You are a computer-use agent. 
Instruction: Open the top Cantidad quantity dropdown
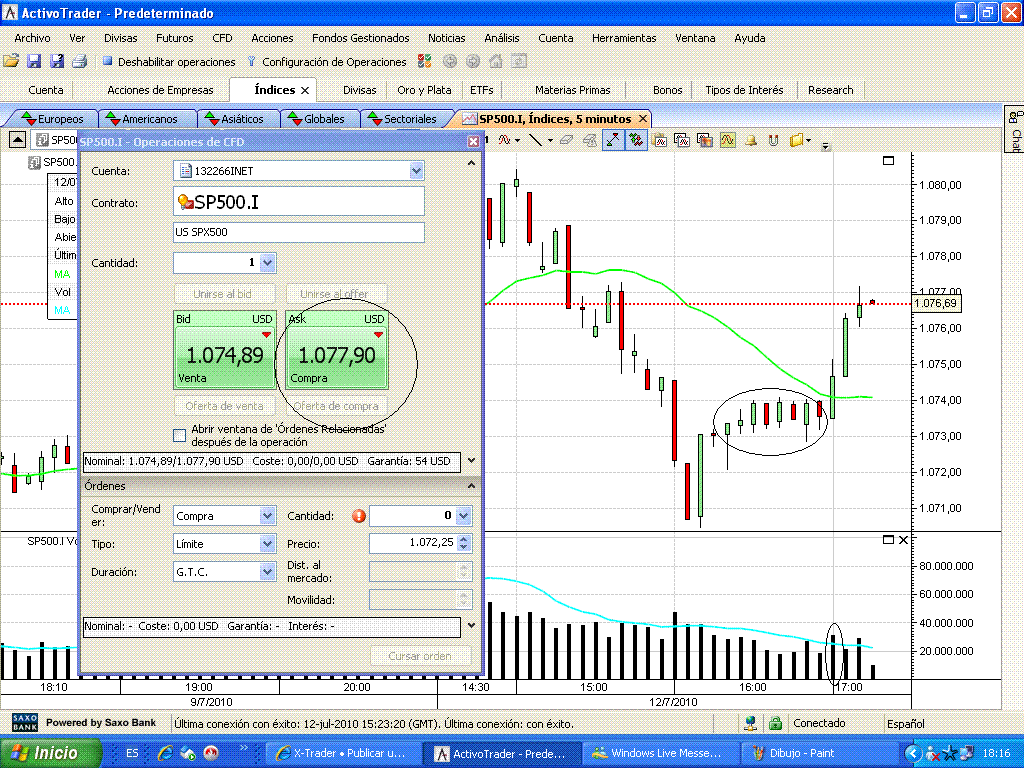point(268,263)
